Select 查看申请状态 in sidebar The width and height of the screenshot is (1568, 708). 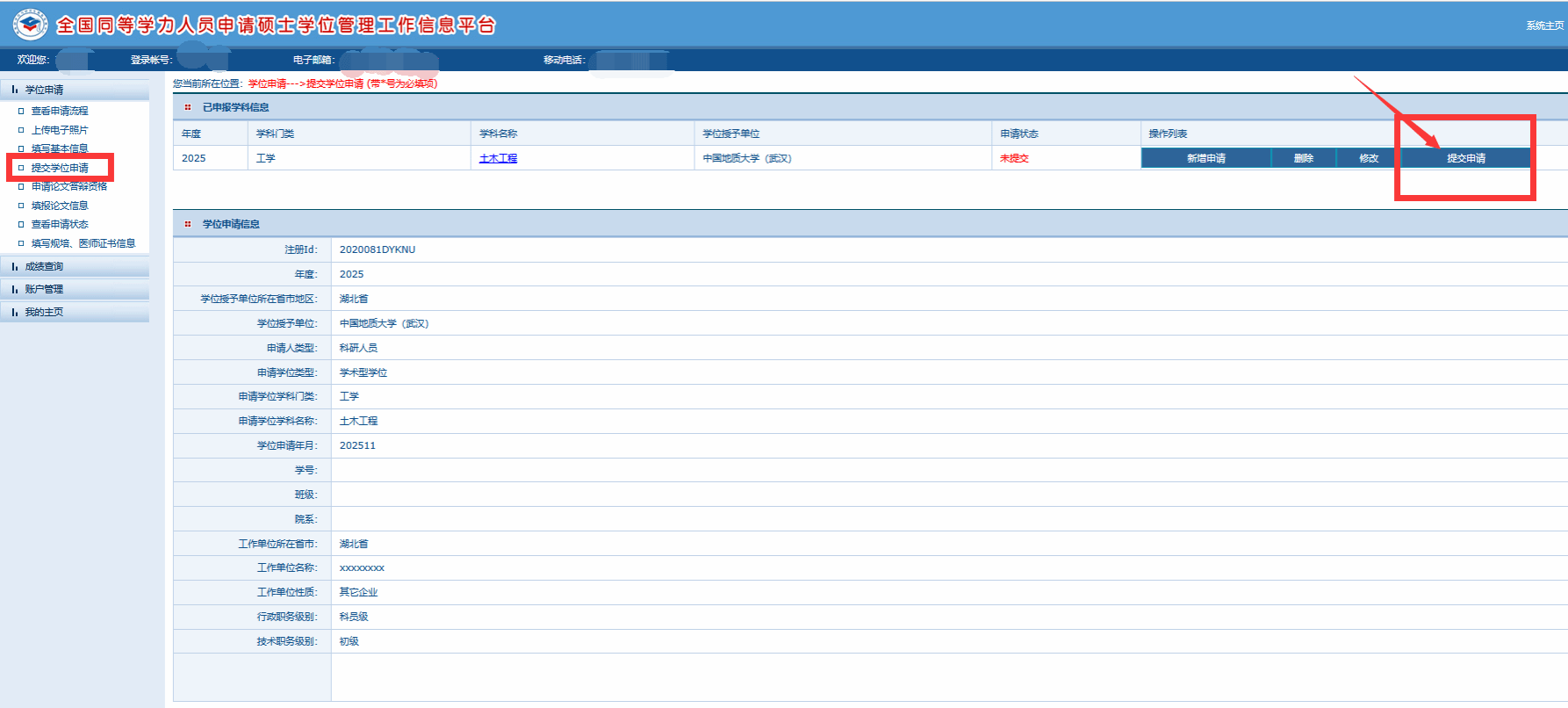[60, 224]
